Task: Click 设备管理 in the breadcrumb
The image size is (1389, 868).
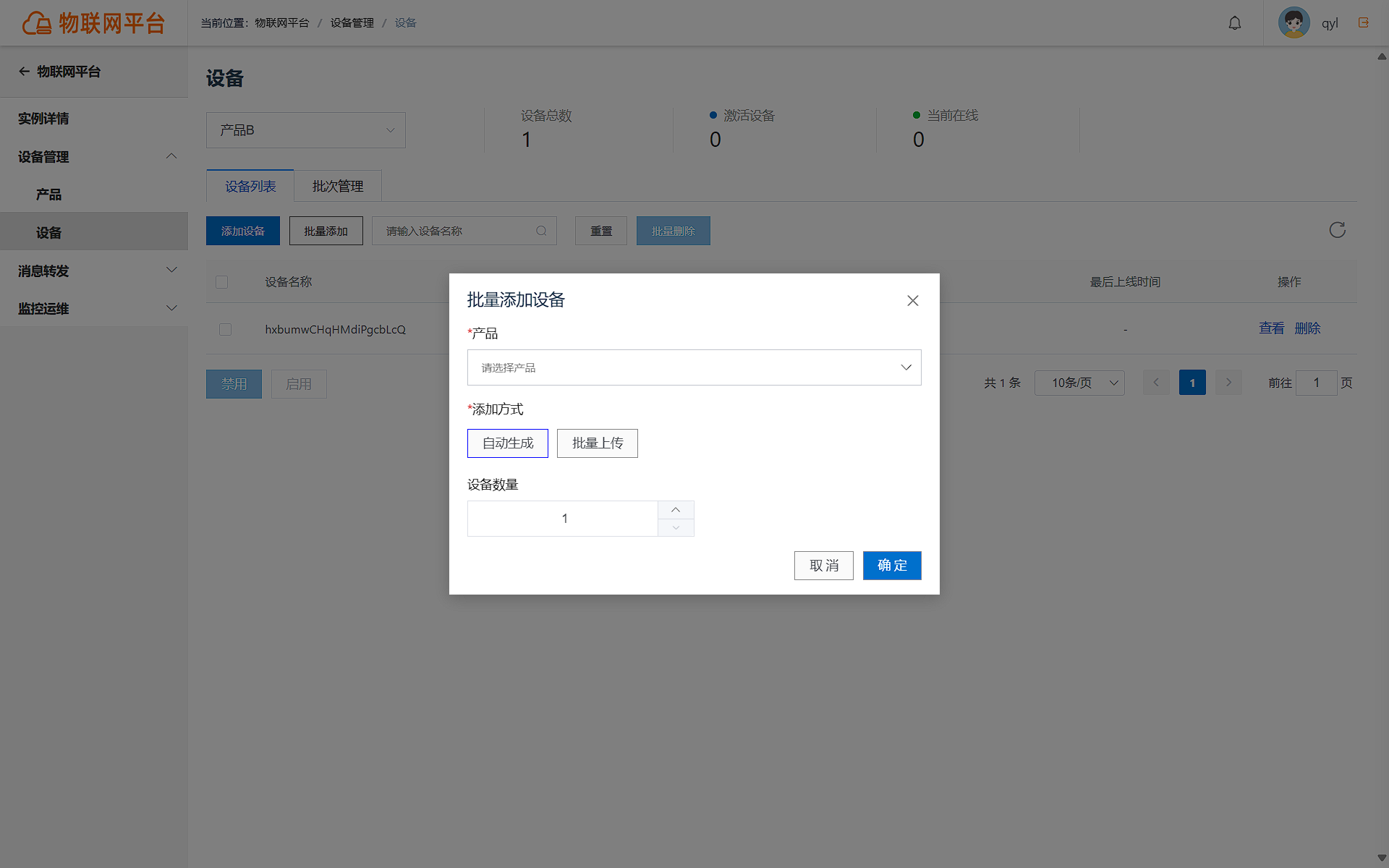Action: point(352,23)
